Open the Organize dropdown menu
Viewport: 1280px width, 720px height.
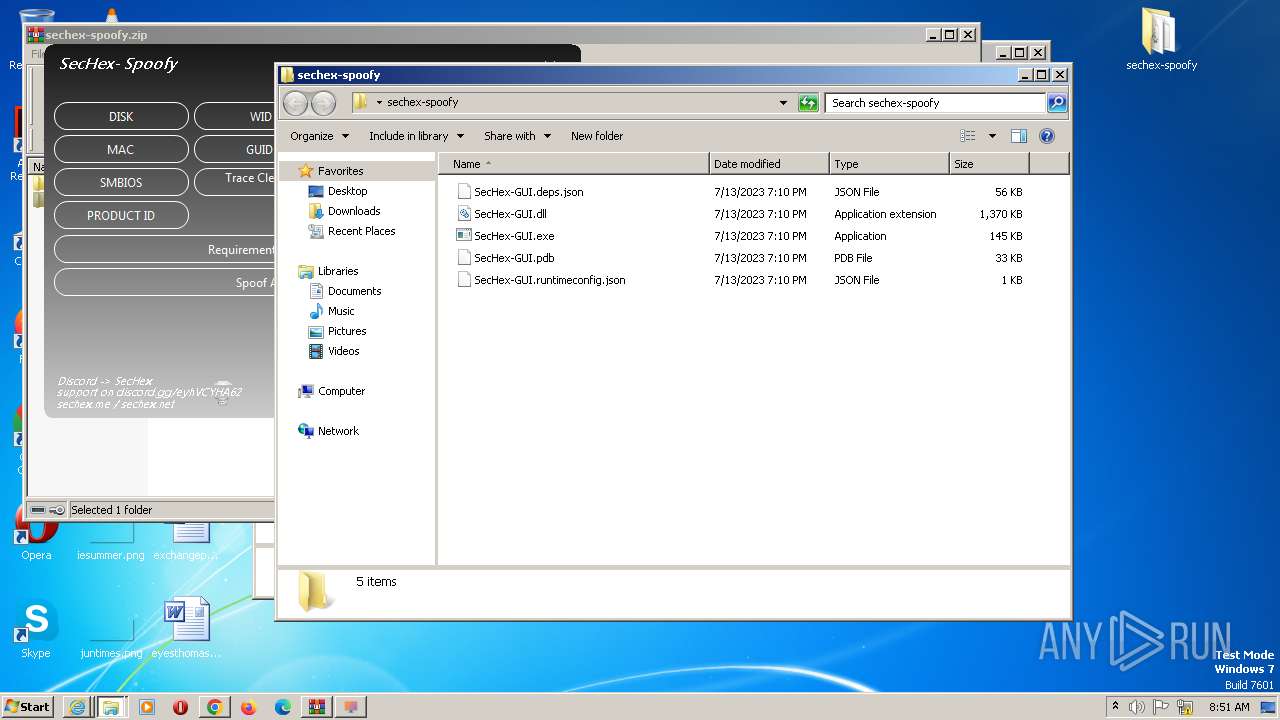tap(319, 136)
